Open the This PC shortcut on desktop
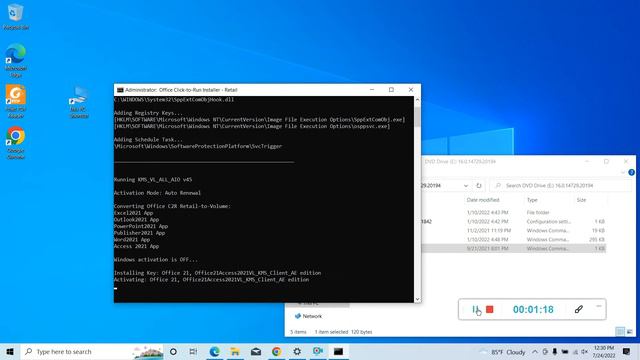This screenshot has width=640, height=360. point(79,102)
